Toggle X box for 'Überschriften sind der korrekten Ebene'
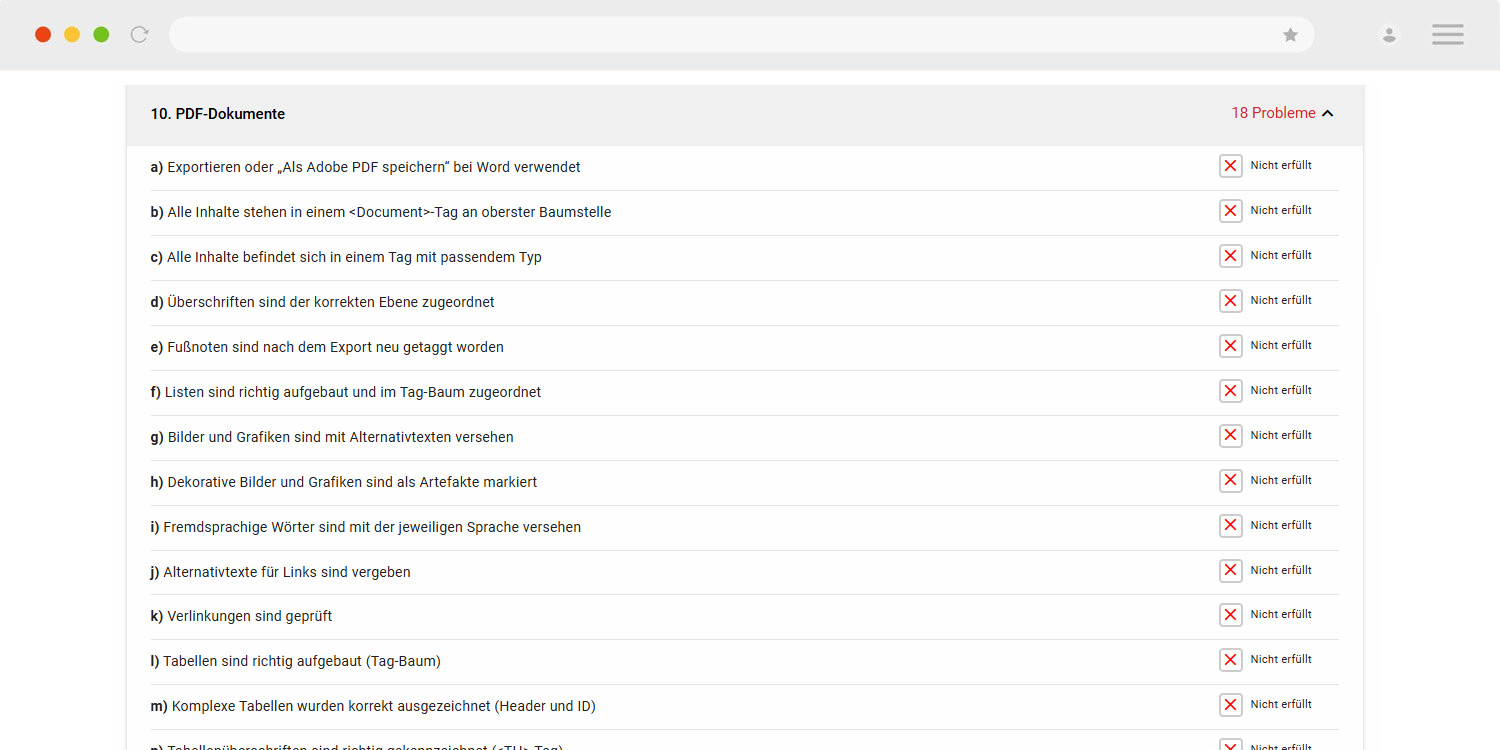 coord(1231,301)
